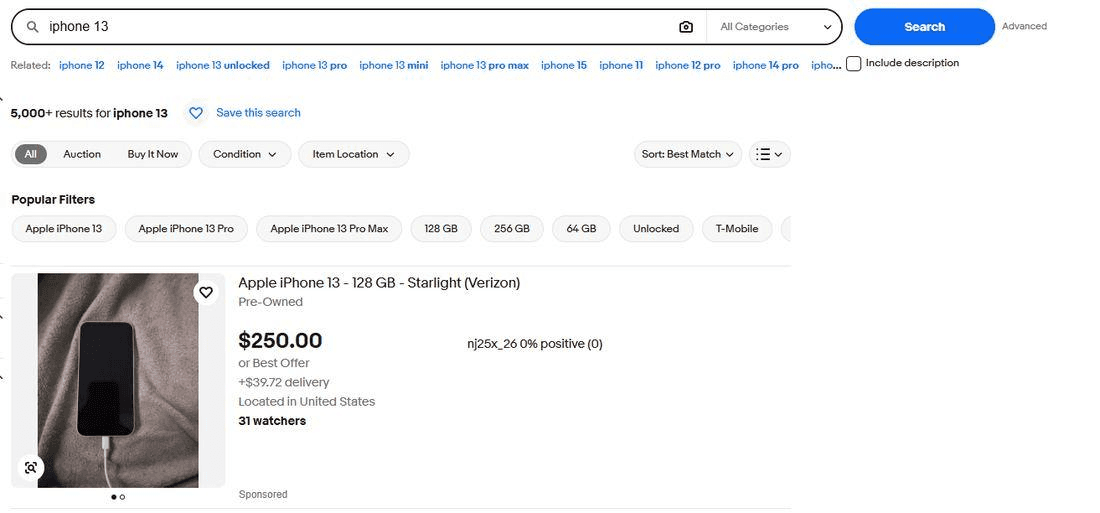Expand the Condition filter
Viewport: 1100px width, 513px height.
pos(244,154)
